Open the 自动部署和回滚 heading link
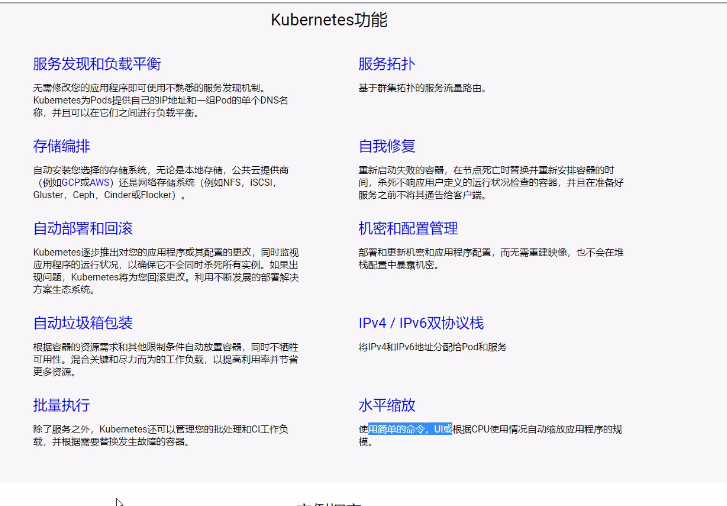727x506 pixels. pos(83,228)
